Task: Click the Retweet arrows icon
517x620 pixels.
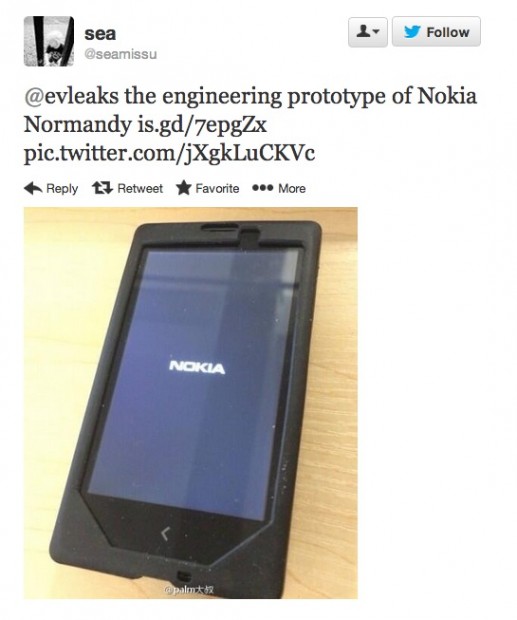Action: 102,188
